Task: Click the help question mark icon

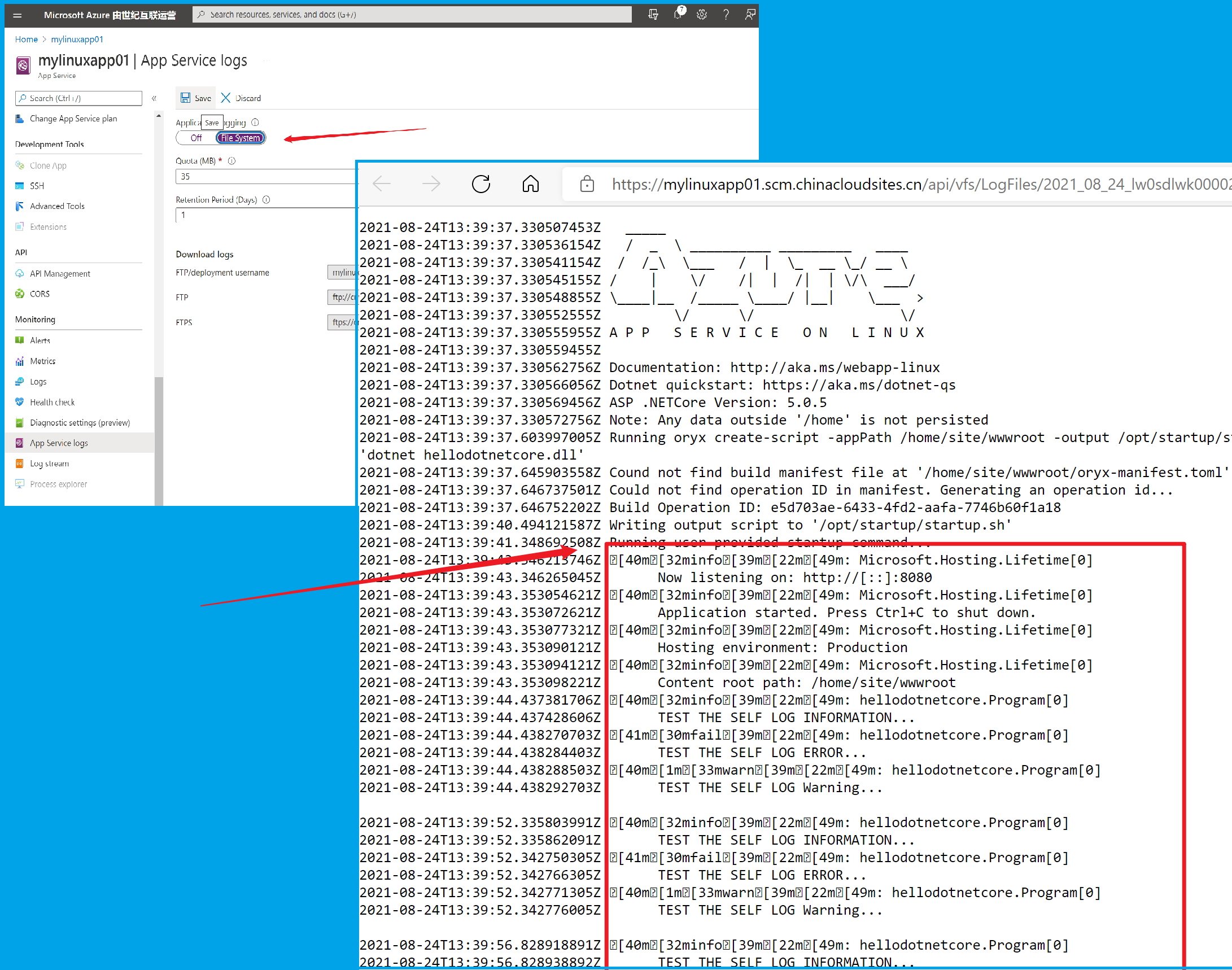Action: [726, 15]
